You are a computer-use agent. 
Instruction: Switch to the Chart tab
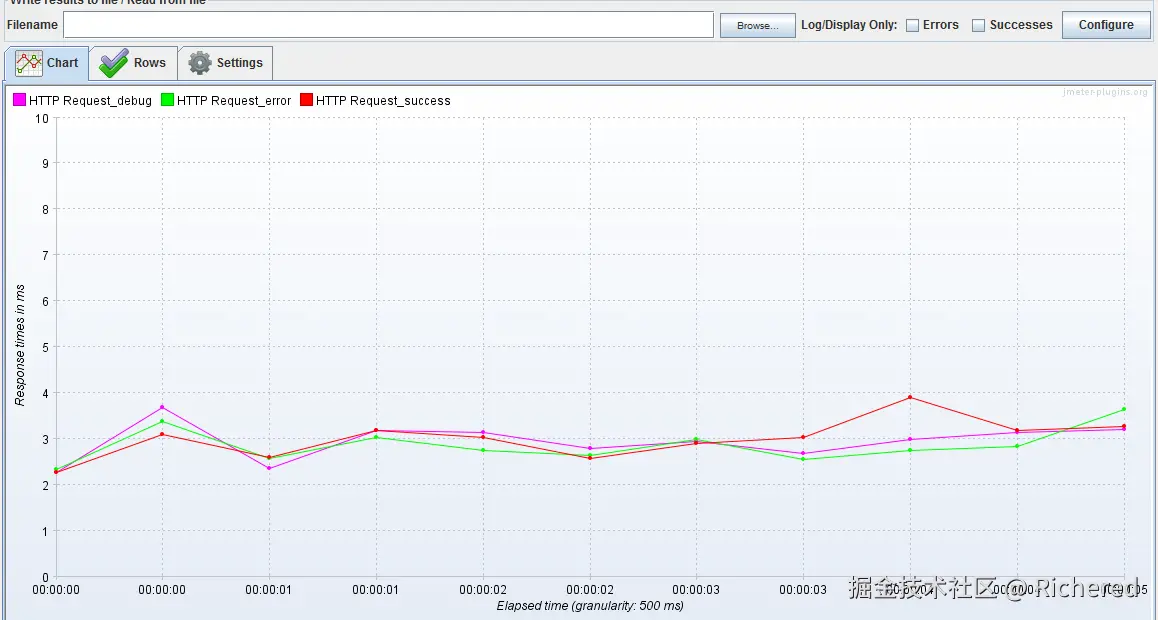coord(47,63)
